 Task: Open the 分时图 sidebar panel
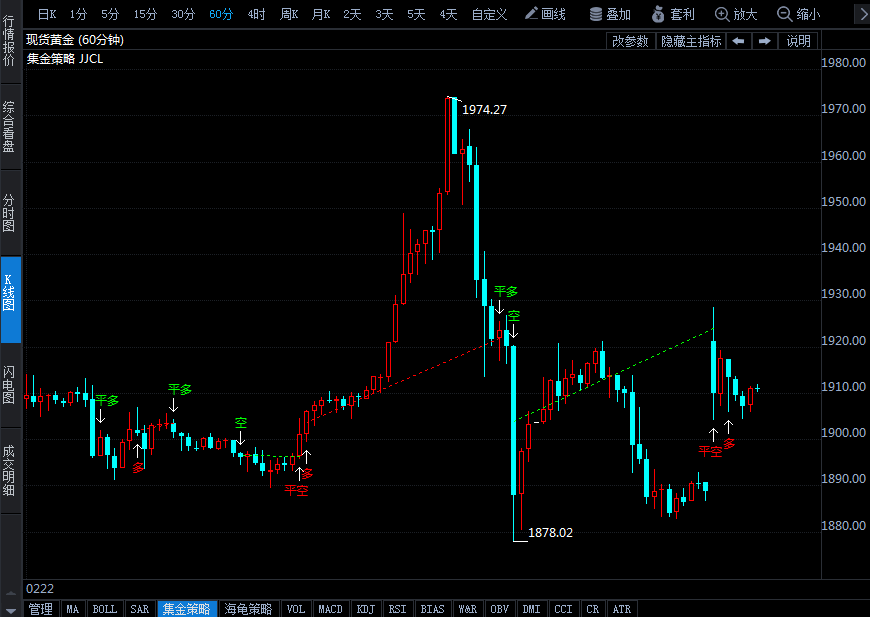point(9,213)
